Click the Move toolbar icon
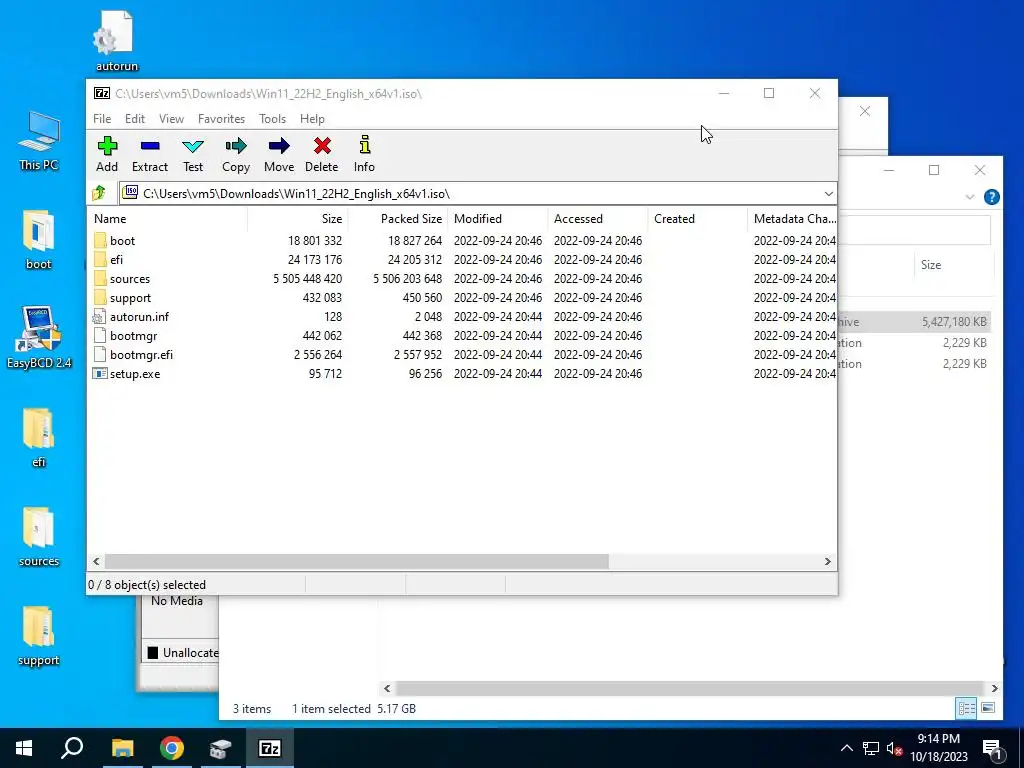 click(x=279, y=154)
